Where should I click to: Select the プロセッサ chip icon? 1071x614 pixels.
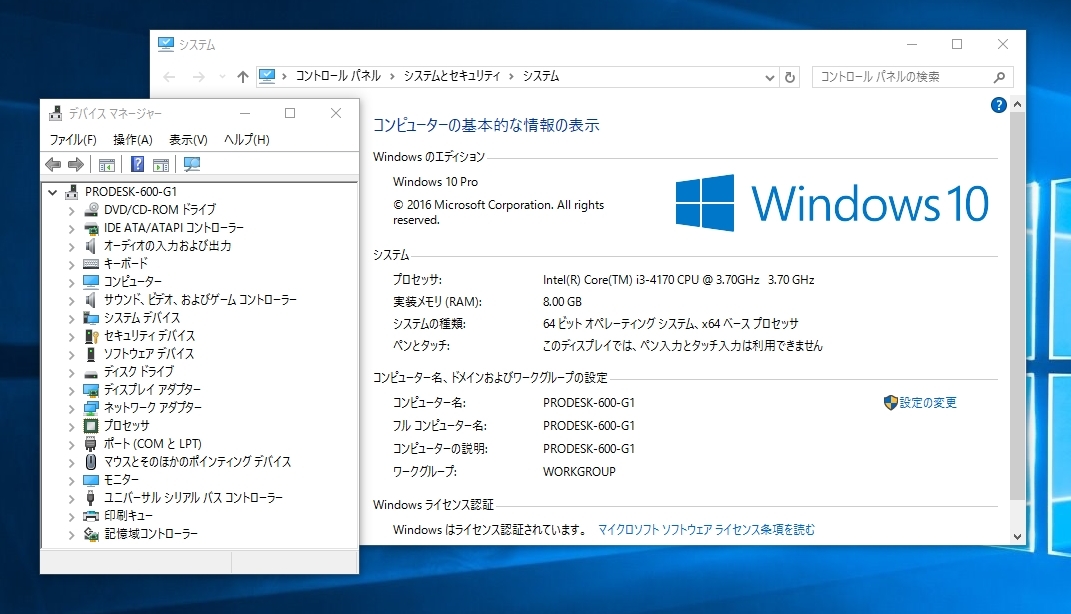click(x=91, y=425)
